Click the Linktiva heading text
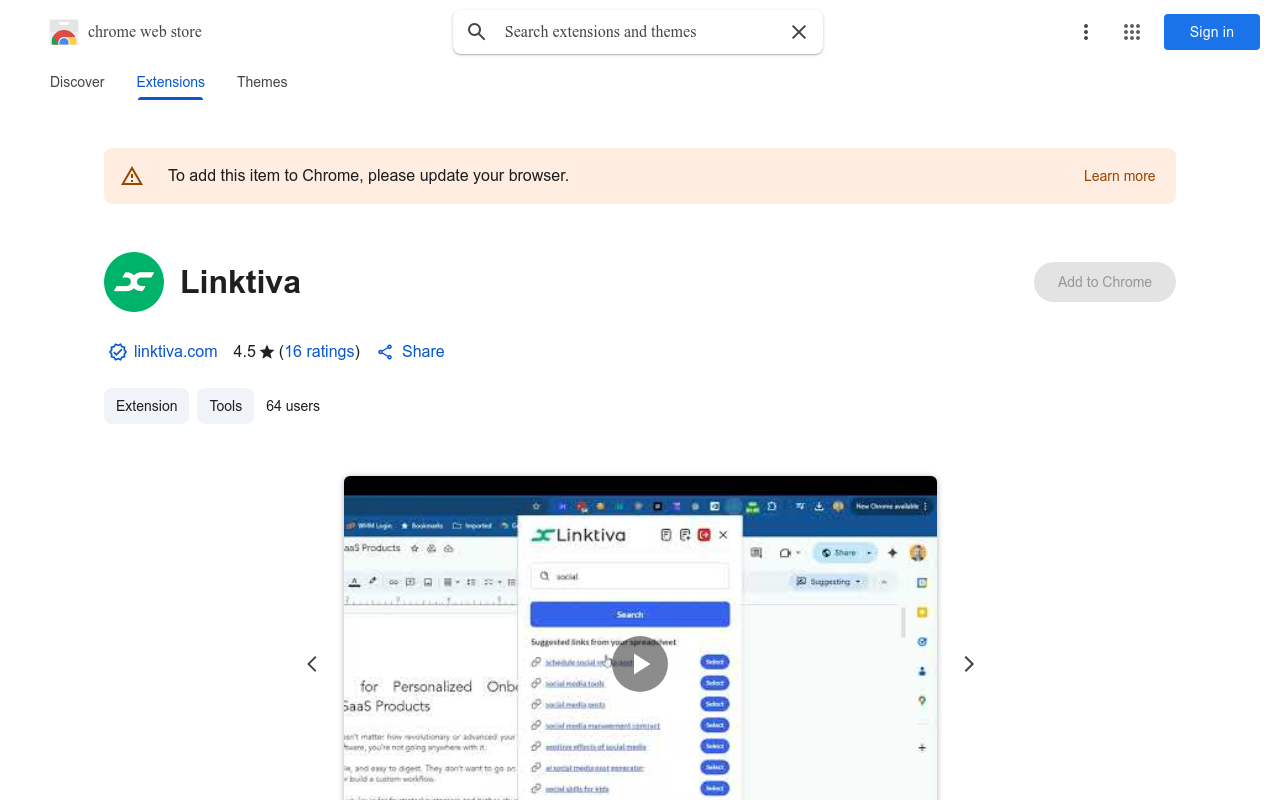Screen dimensions: 1280x800 [x=241, y=282]
